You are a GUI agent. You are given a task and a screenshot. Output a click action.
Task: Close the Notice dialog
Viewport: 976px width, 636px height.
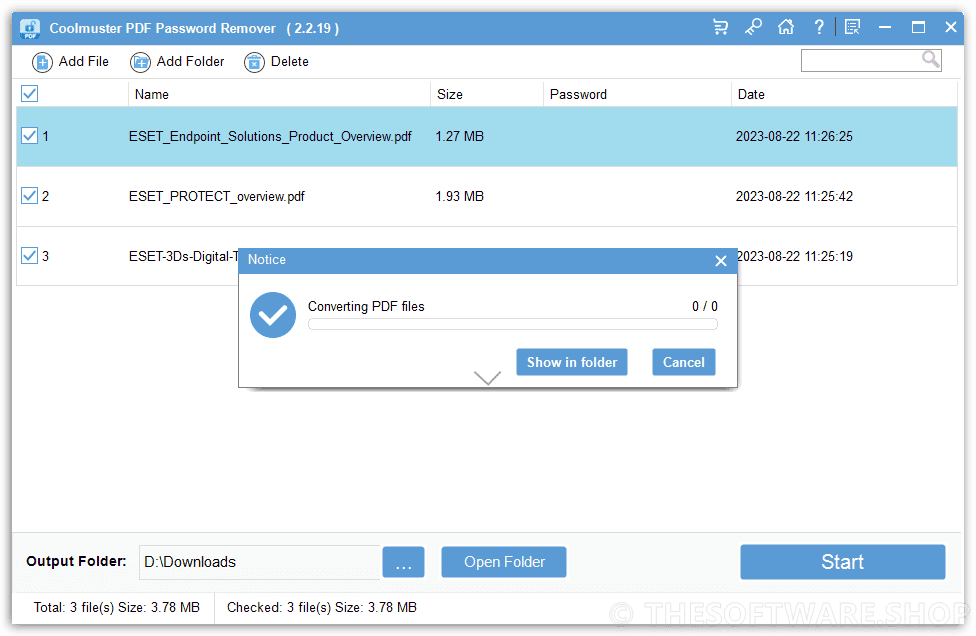[721, 261]
